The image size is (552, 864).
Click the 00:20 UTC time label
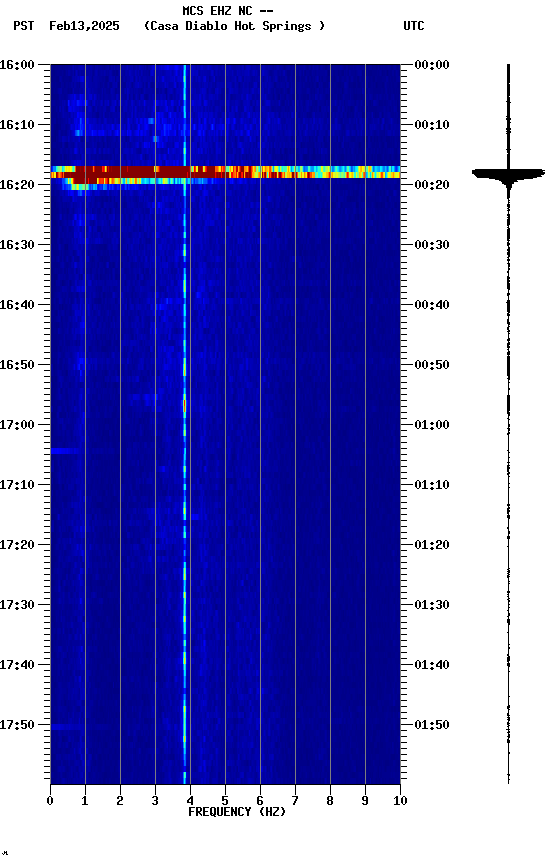[x=432, y=185]
